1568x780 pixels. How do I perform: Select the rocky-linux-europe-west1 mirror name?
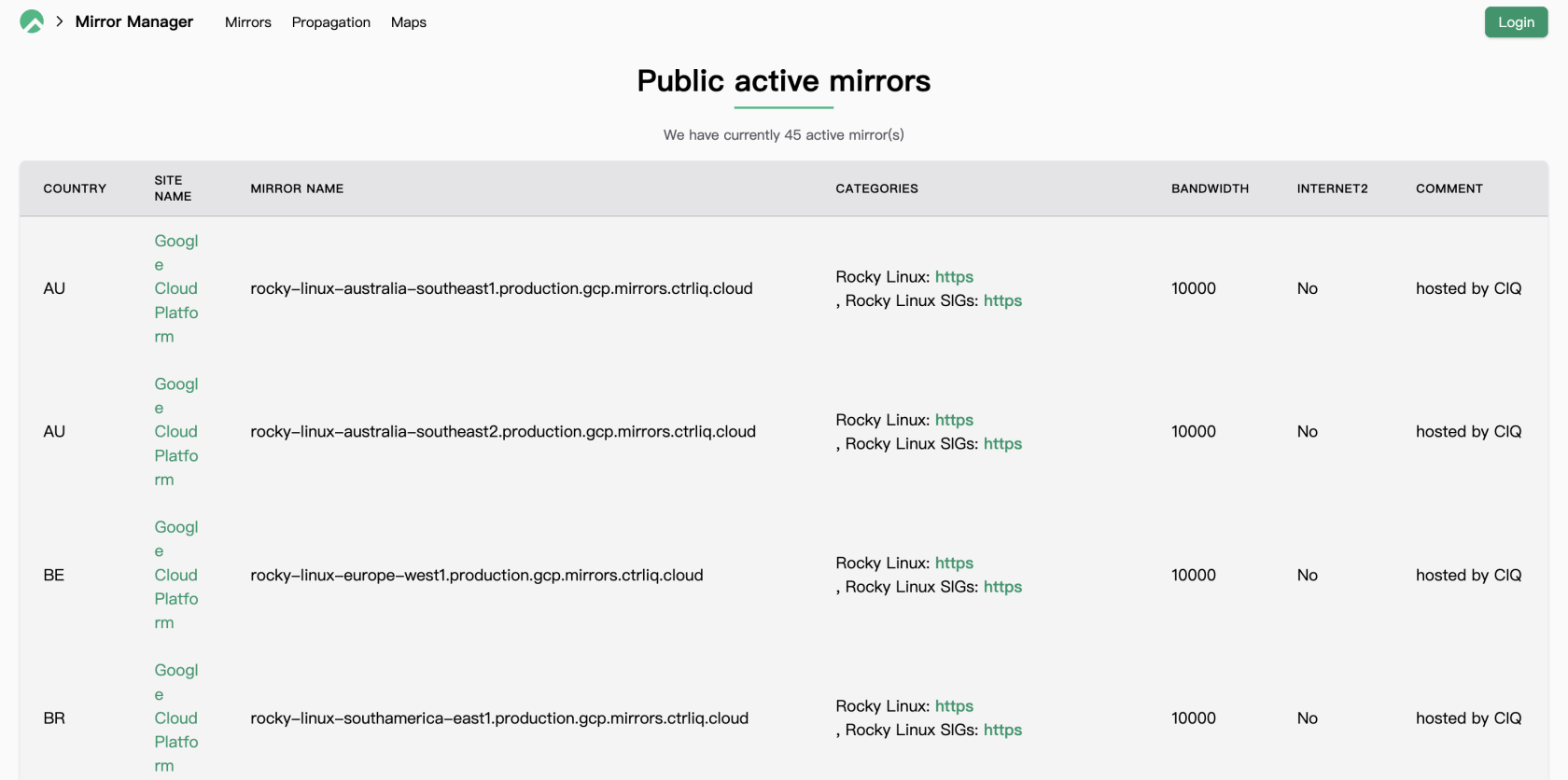tap(477, 575)
